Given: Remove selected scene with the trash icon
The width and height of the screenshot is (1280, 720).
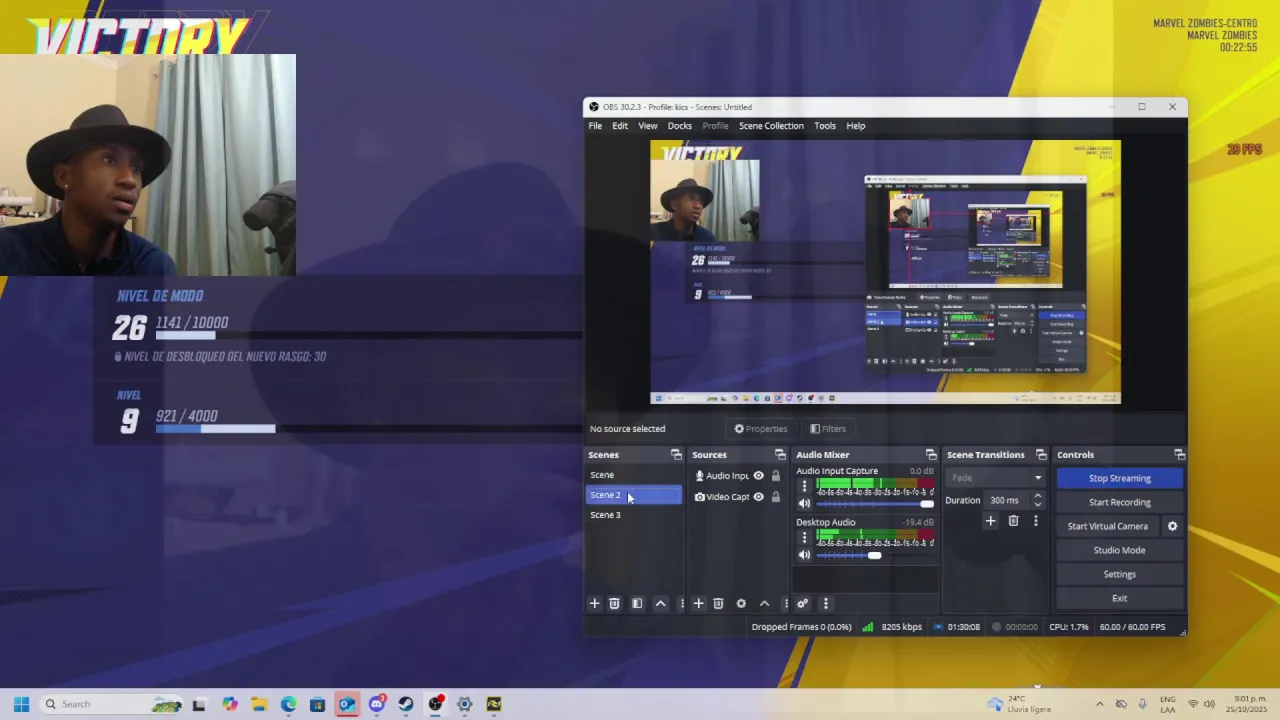Looking at the screenshot, I should 614,603.
